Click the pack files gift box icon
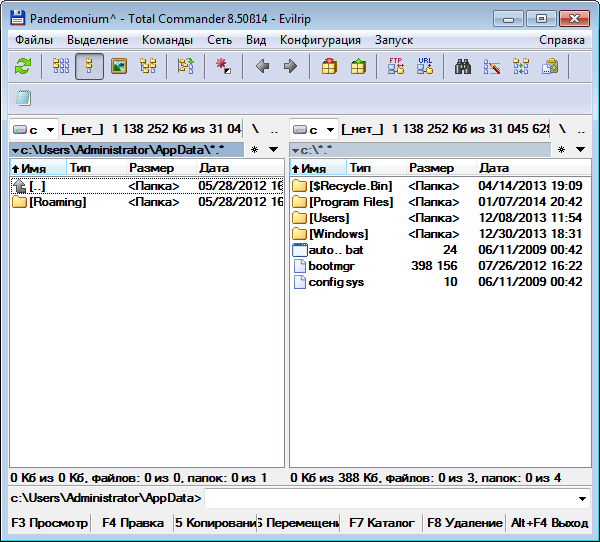Image resolution: width=600 pixels, height=542 pixels. point(329,66)
